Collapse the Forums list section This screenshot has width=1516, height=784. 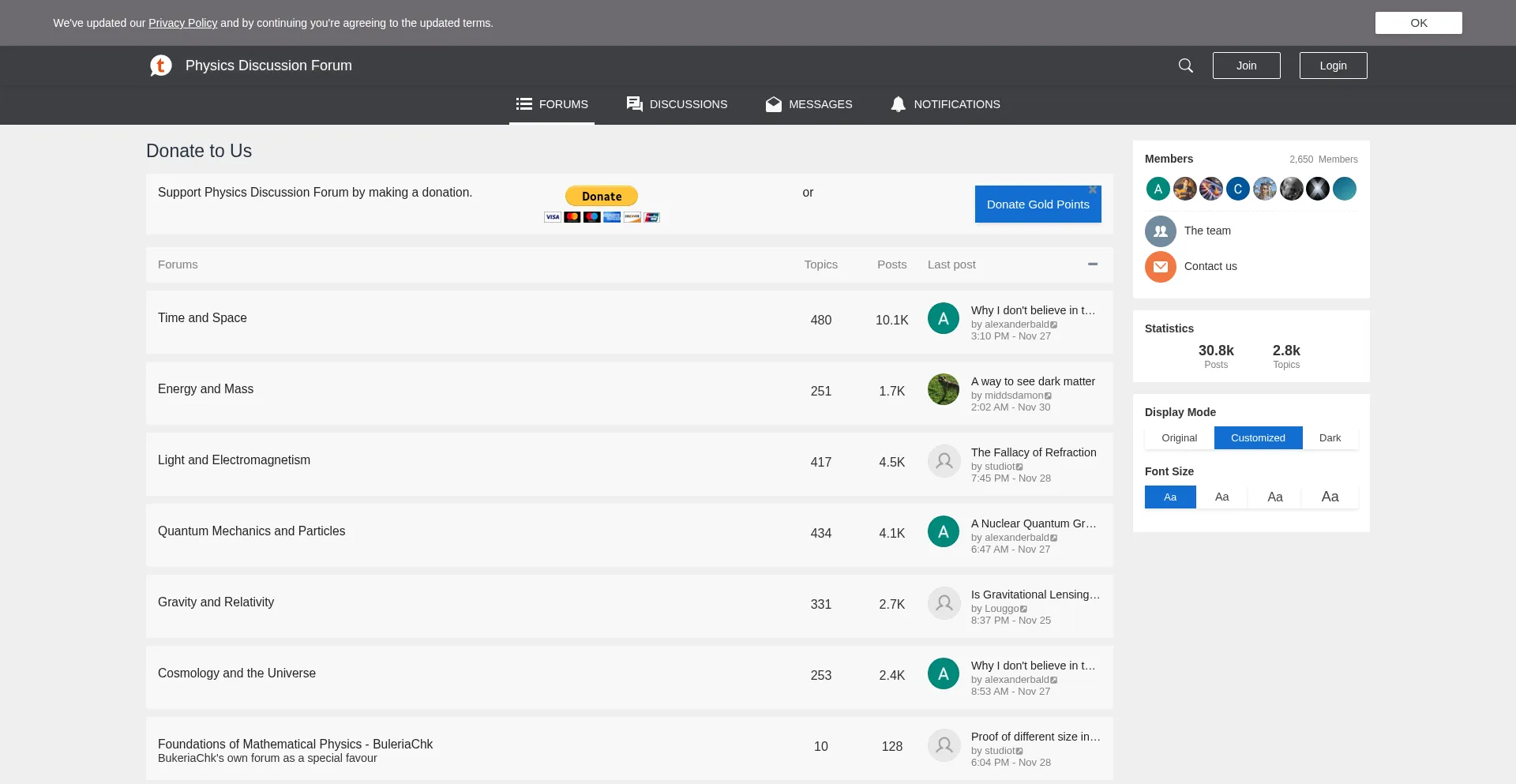(1093, 264)
